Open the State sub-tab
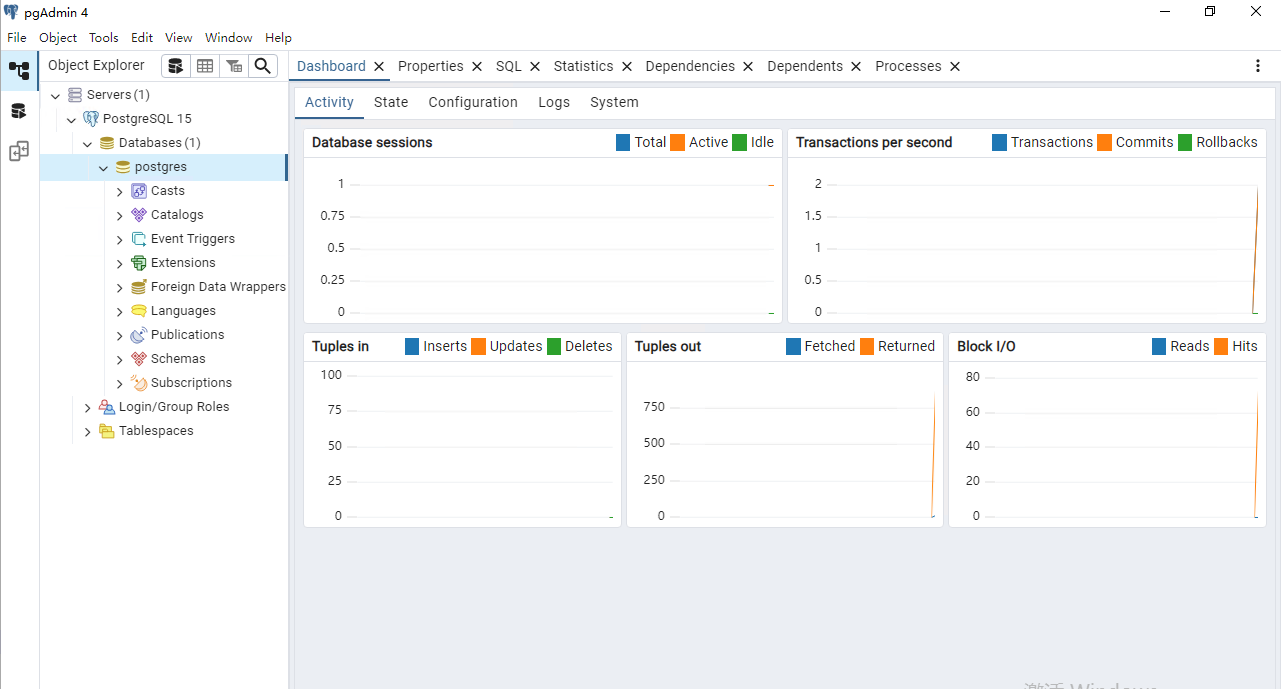Viewport: 1281px width, 689px height. 391,102
